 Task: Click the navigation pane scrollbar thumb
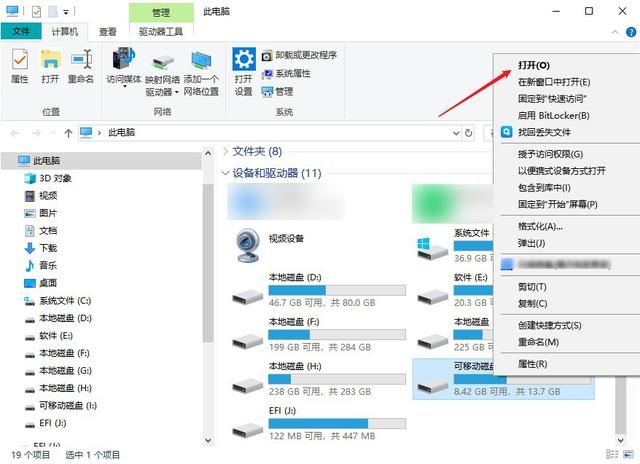[x=208, y=263]
